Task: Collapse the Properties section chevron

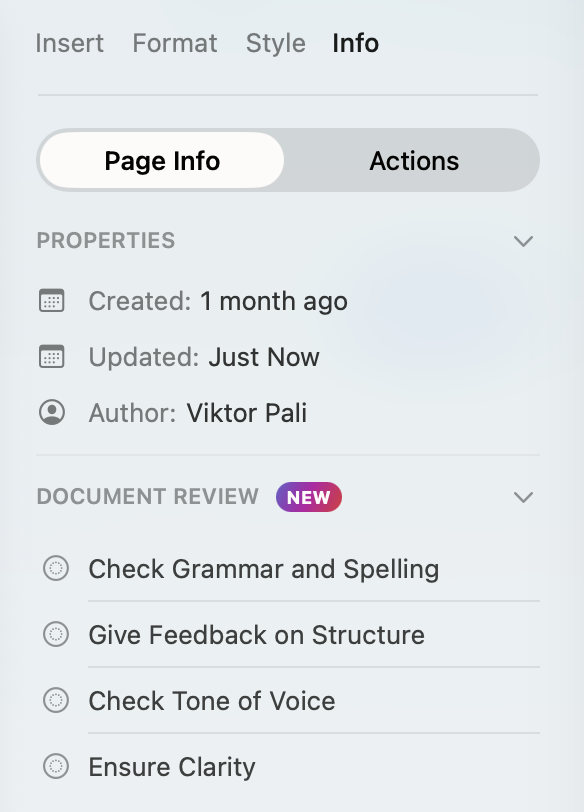Action: point(523,241)
